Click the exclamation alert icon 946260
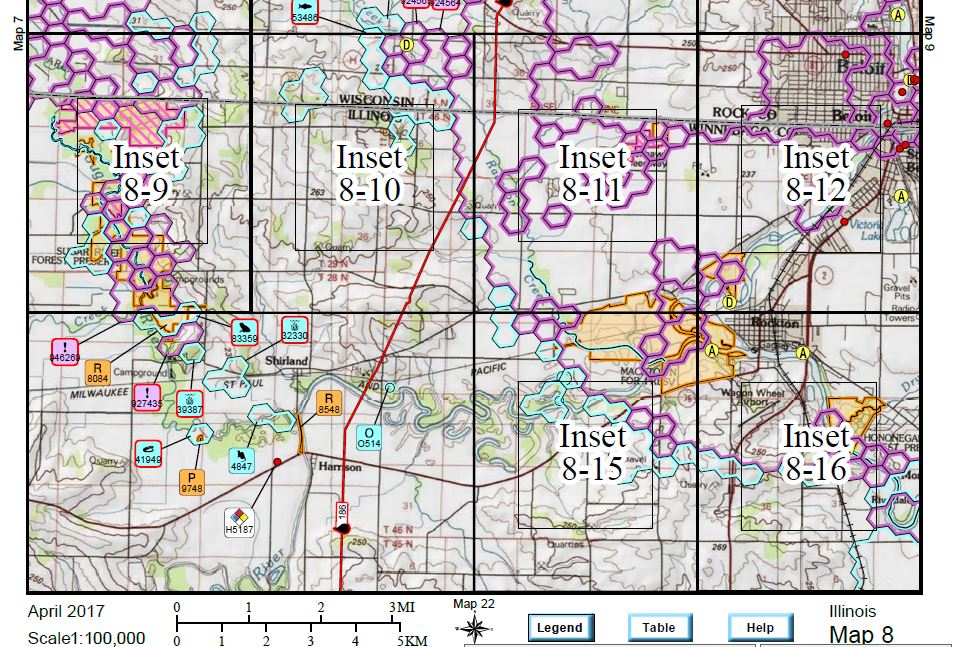Image resolution: width=954 pixels, height=647 pixels. 65,352
